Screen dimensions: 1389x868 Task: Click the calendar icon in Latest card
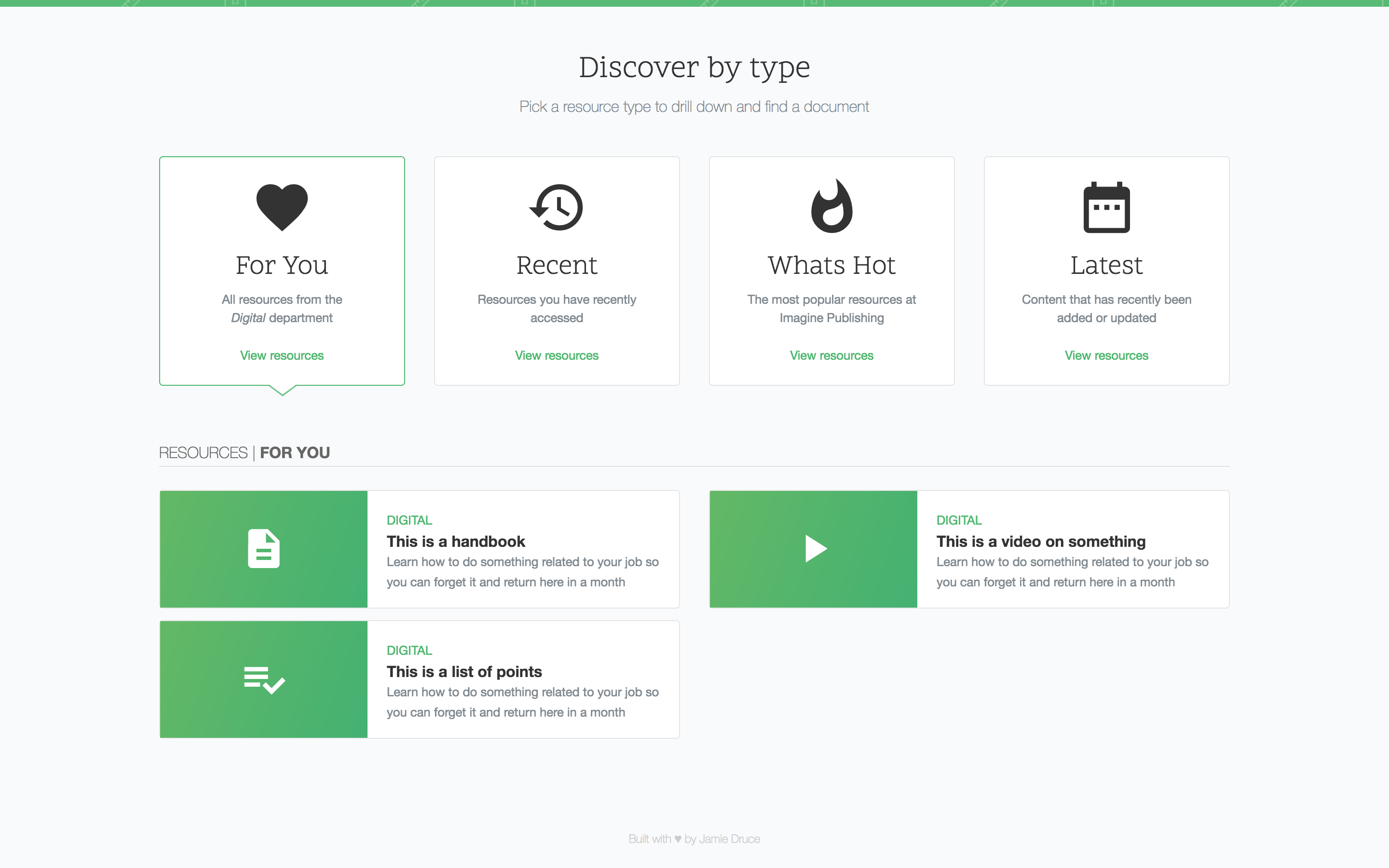click(x=1106, y=207)
